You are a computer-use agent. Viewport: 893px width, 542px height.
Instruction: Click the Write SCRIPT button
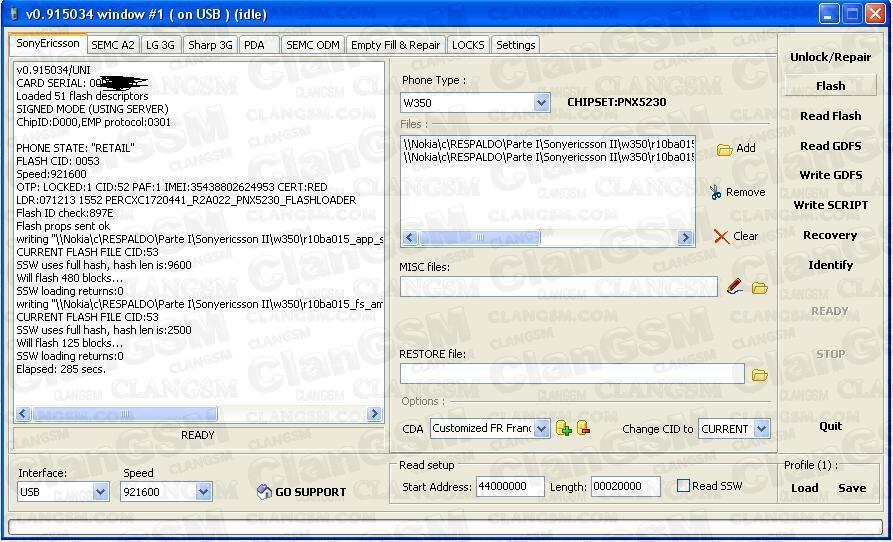point(830,205)
